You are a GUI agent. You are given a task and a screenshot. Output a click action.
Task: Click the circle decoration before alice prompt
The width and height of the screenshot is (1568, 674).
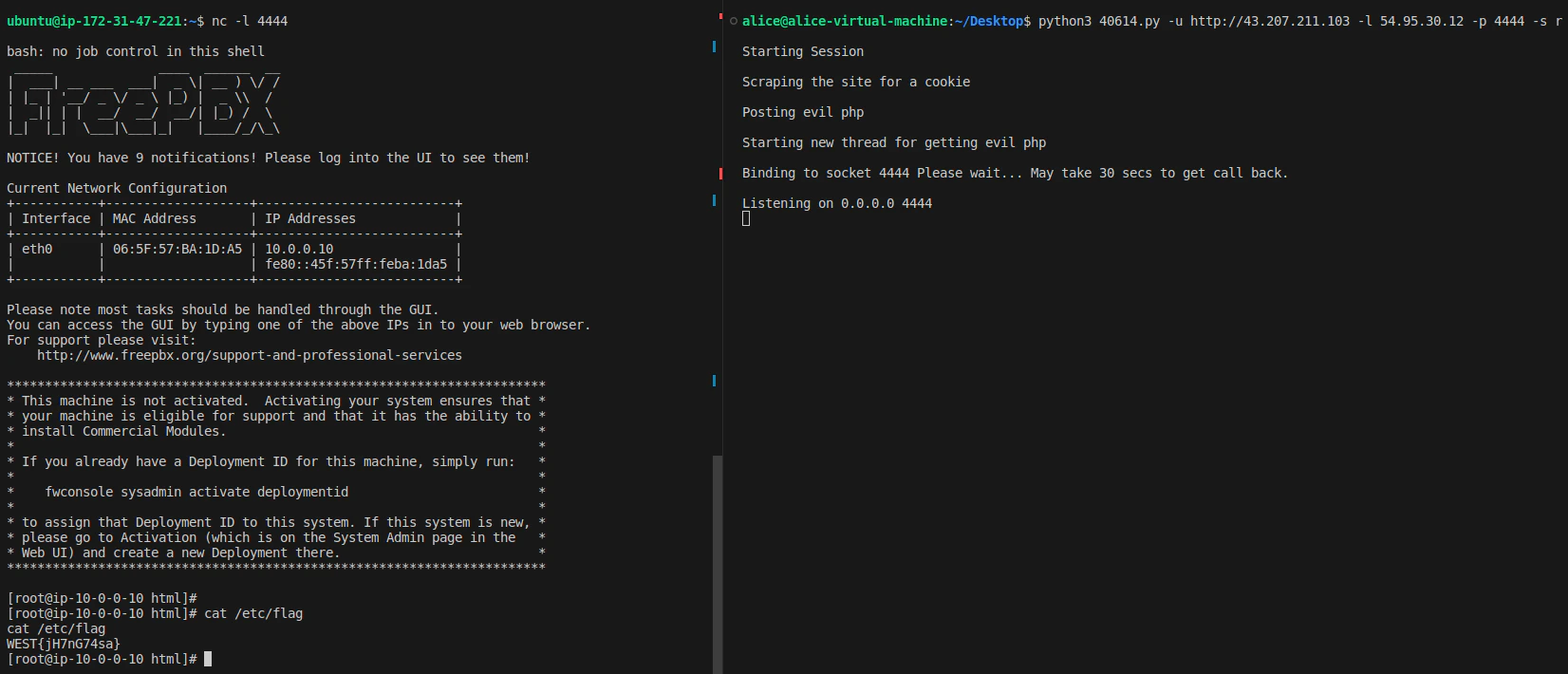(x=734, y=21)
